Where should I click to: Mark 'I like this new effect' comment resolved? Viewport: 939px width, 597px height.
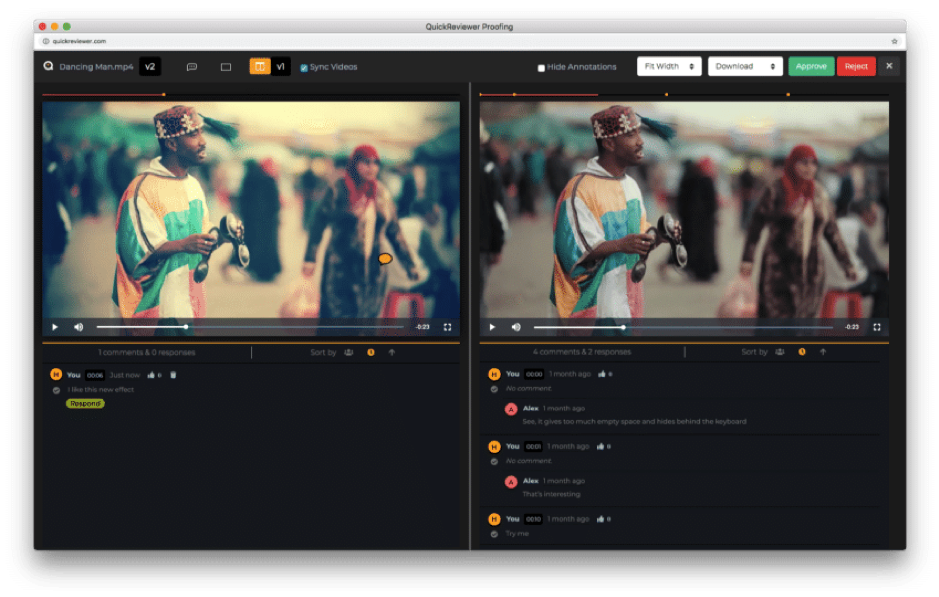57,390
